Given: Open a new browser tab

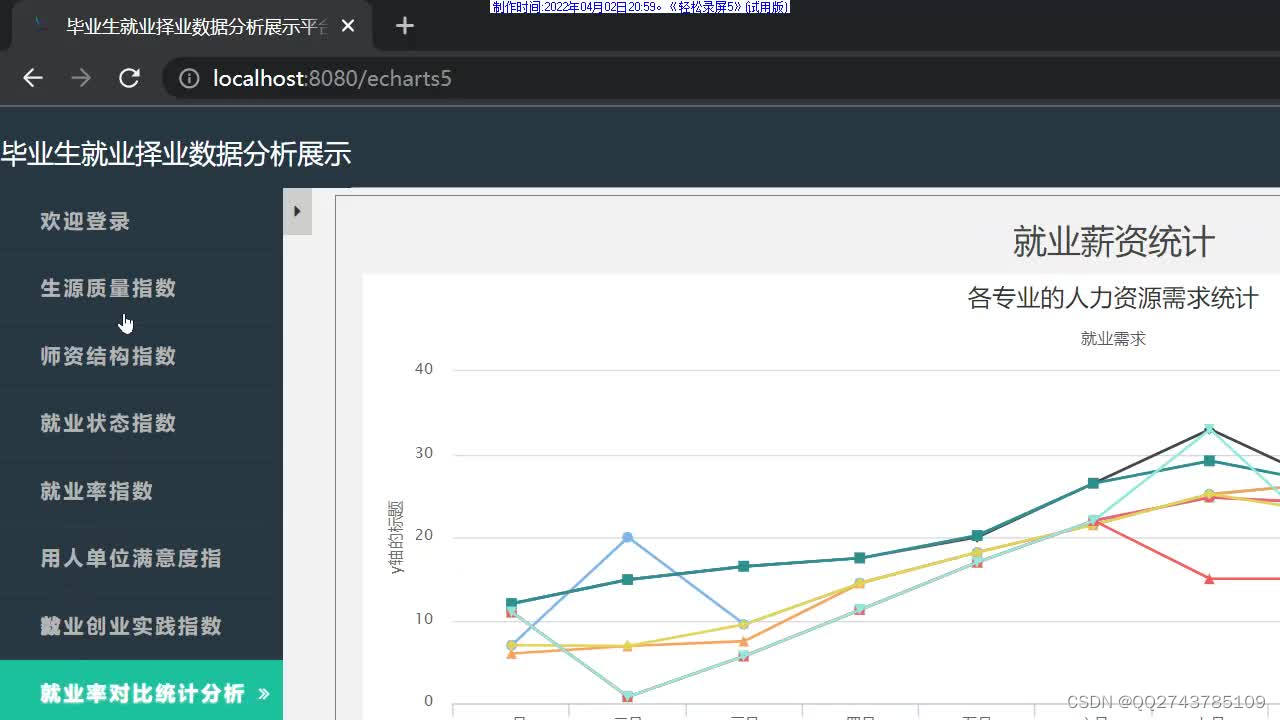Looking at the screenshot, I should tap(404, 26).
